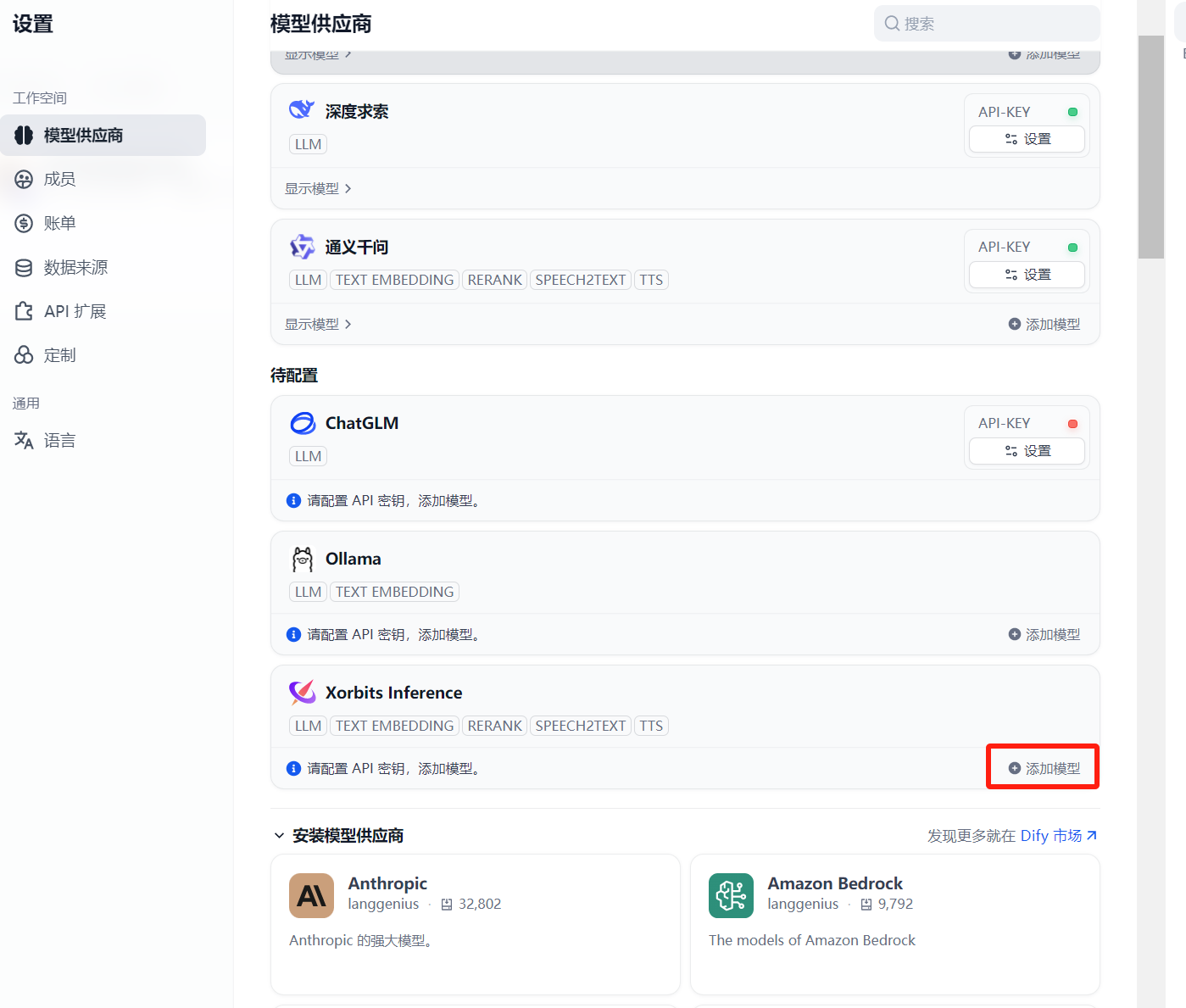Click the green status dot for 通义千问
The height and width of the screenshot is (1008, 1186).
pos(1072,248)
